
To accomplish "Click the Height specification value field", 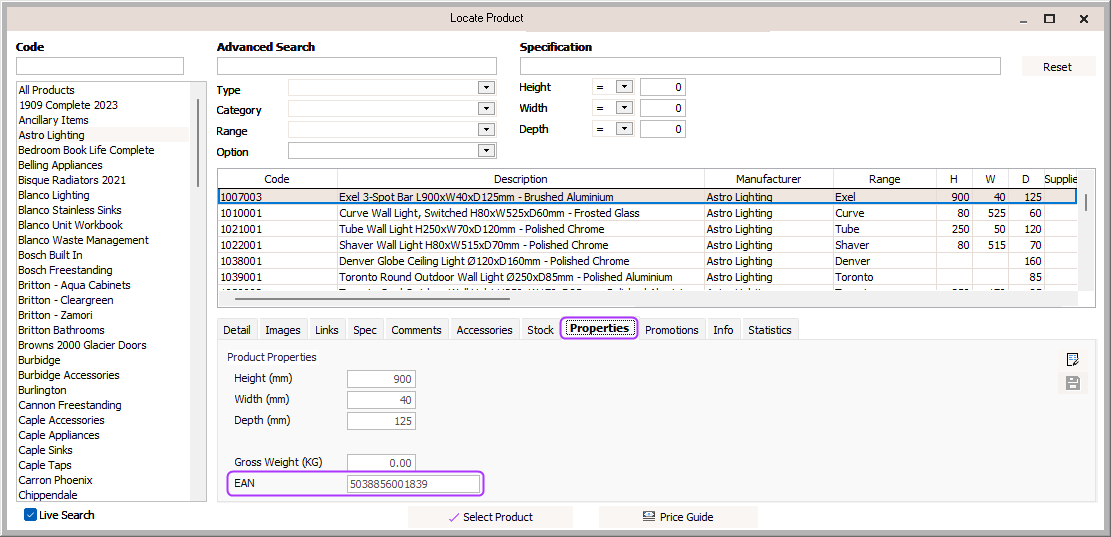I will point(662,87).
